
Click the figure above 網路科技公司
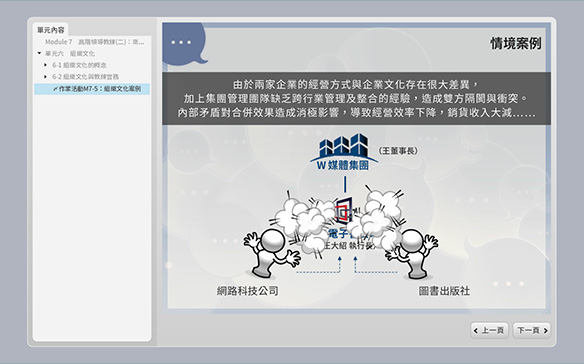pos(272,253)
